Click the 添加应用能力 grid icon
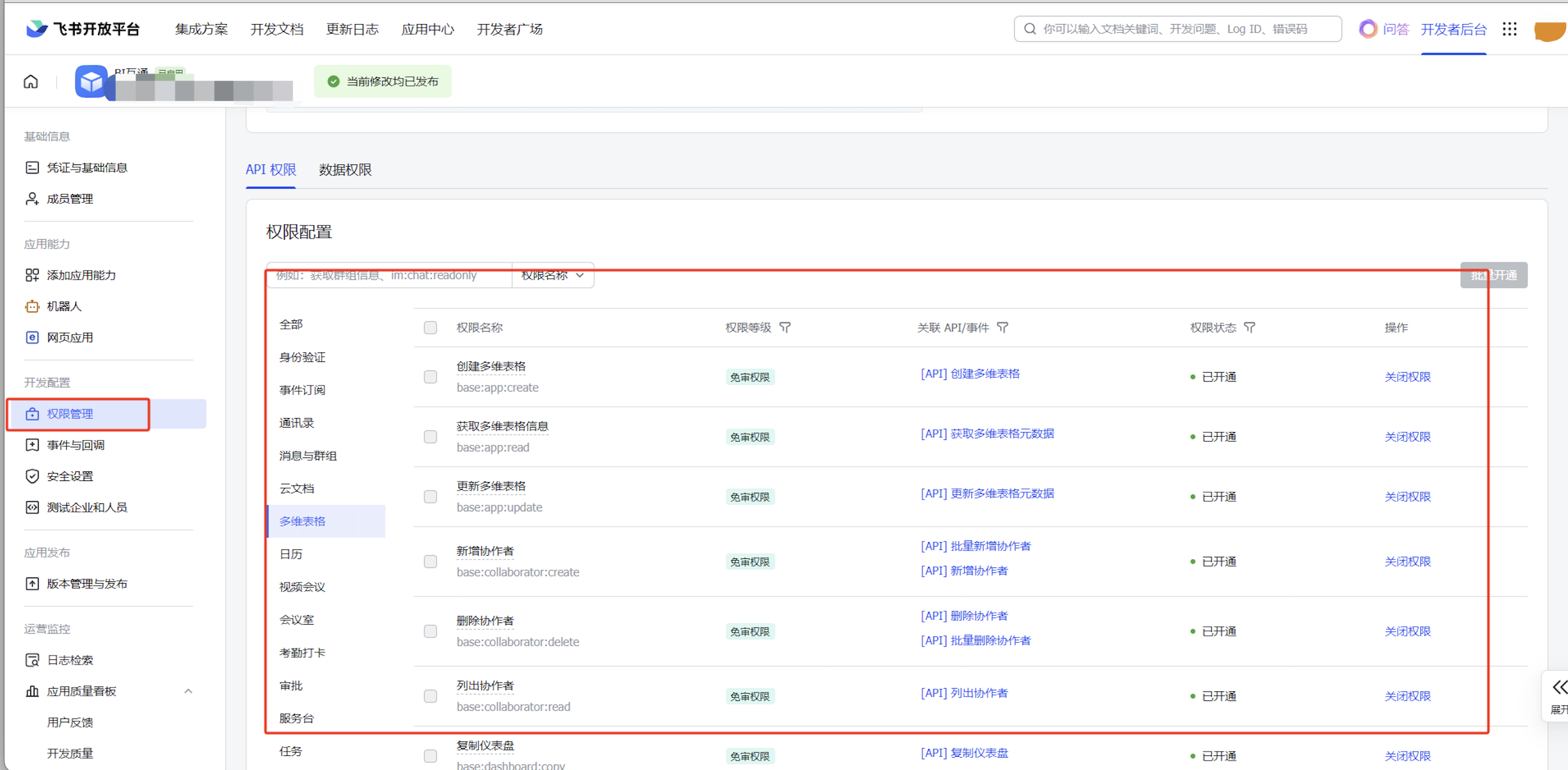This screenshot has height=770, width=1568. [32, 275]
